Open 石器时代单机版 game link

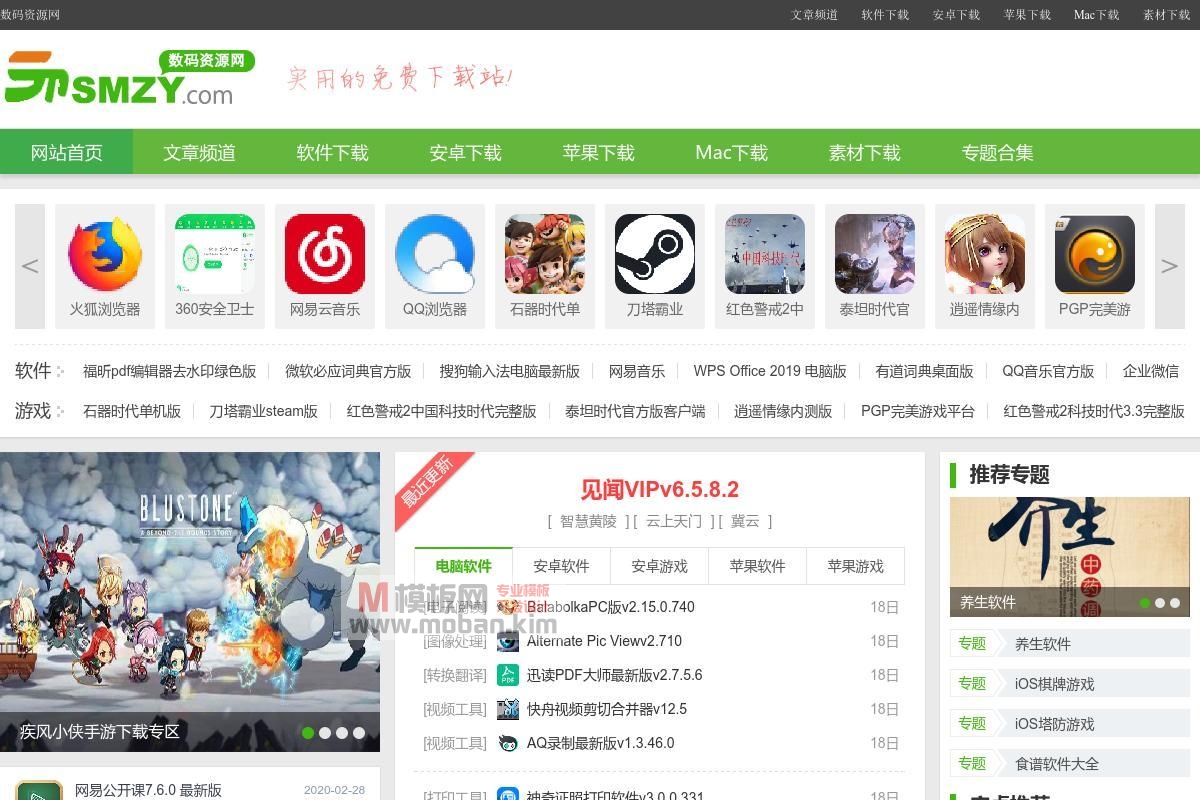tap(132, 411)
